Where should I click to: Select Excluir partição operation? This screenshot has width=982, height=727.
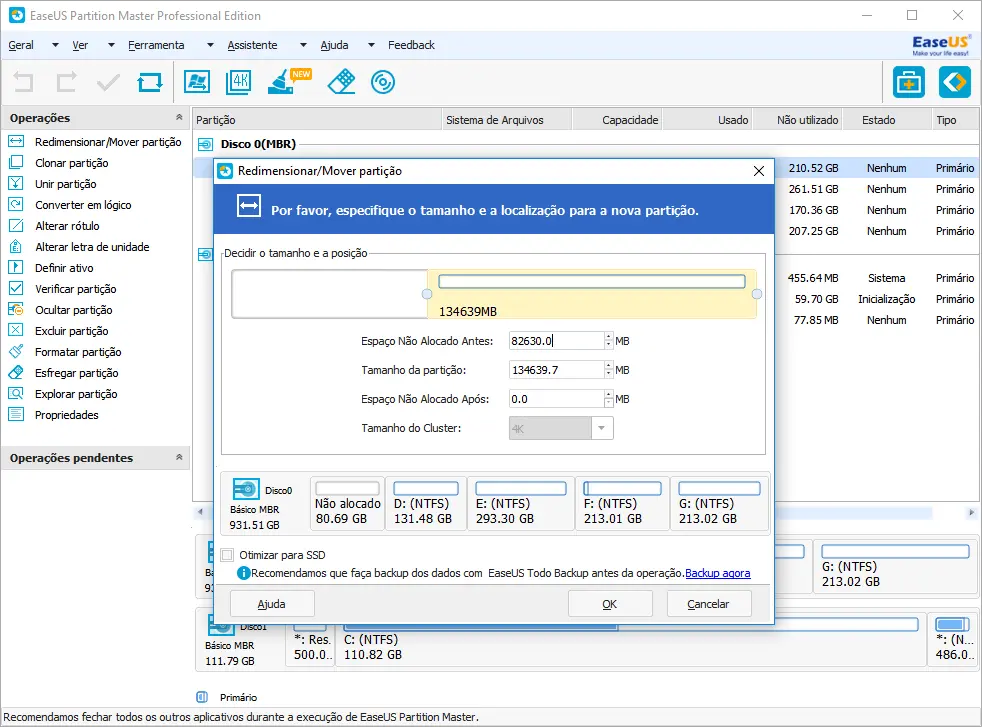tap(71, 331)
